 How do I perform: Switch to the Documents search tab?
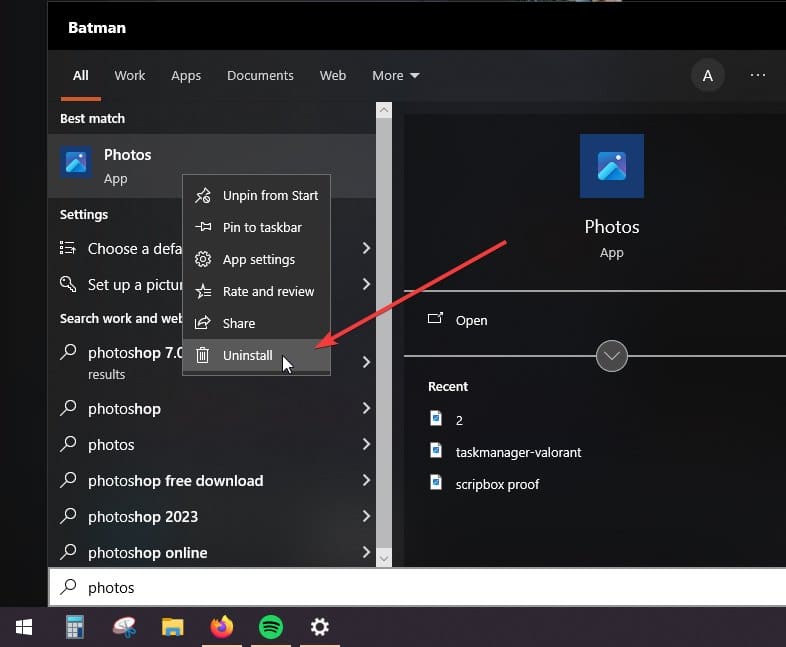pos(260,76)
